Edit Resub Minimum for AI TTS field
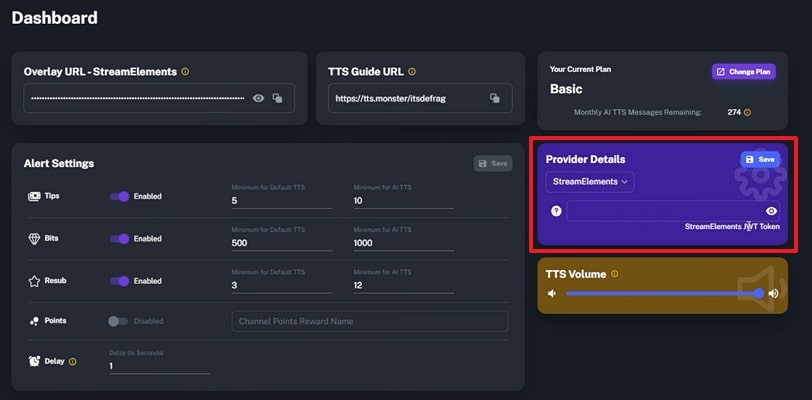812x400 pixels. click(404, 285)
